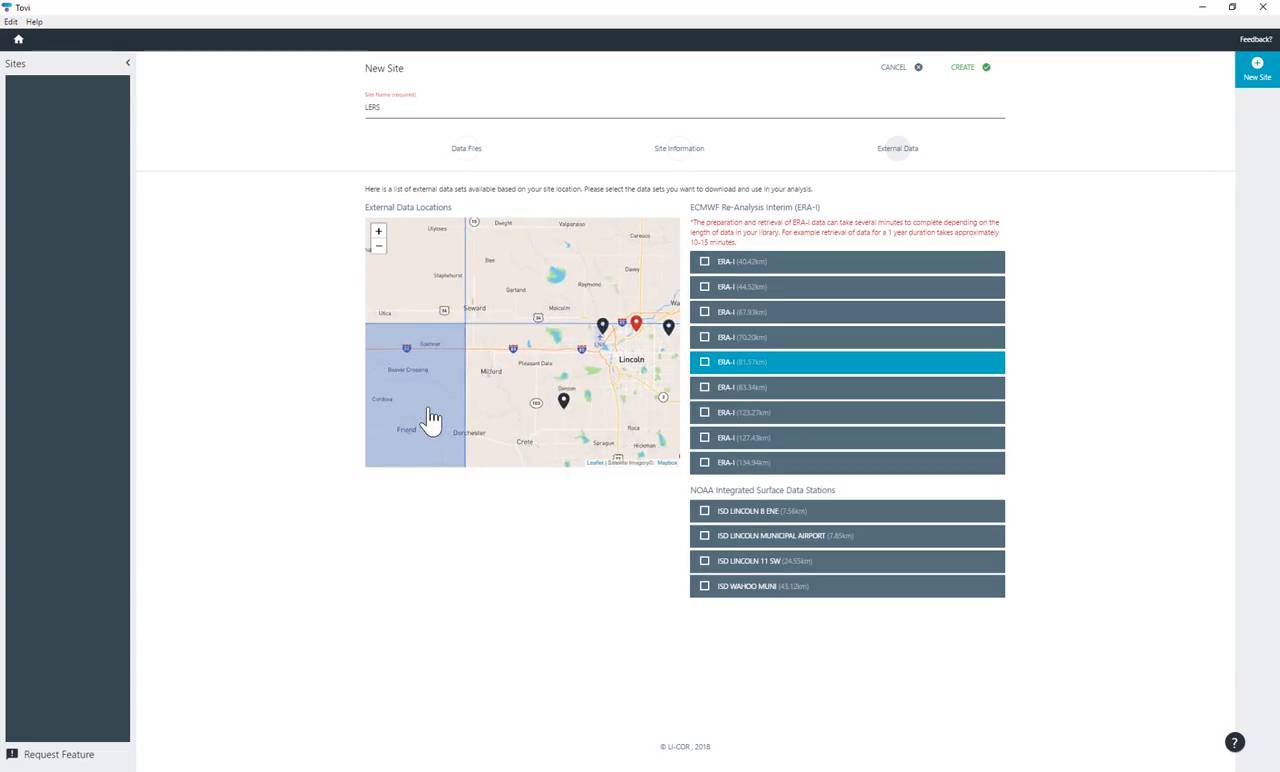The width and height of the screenshot is (1280, 772).
Task: Check the ERA-I 134.94km data set
Action: click(x=705, y=462)
